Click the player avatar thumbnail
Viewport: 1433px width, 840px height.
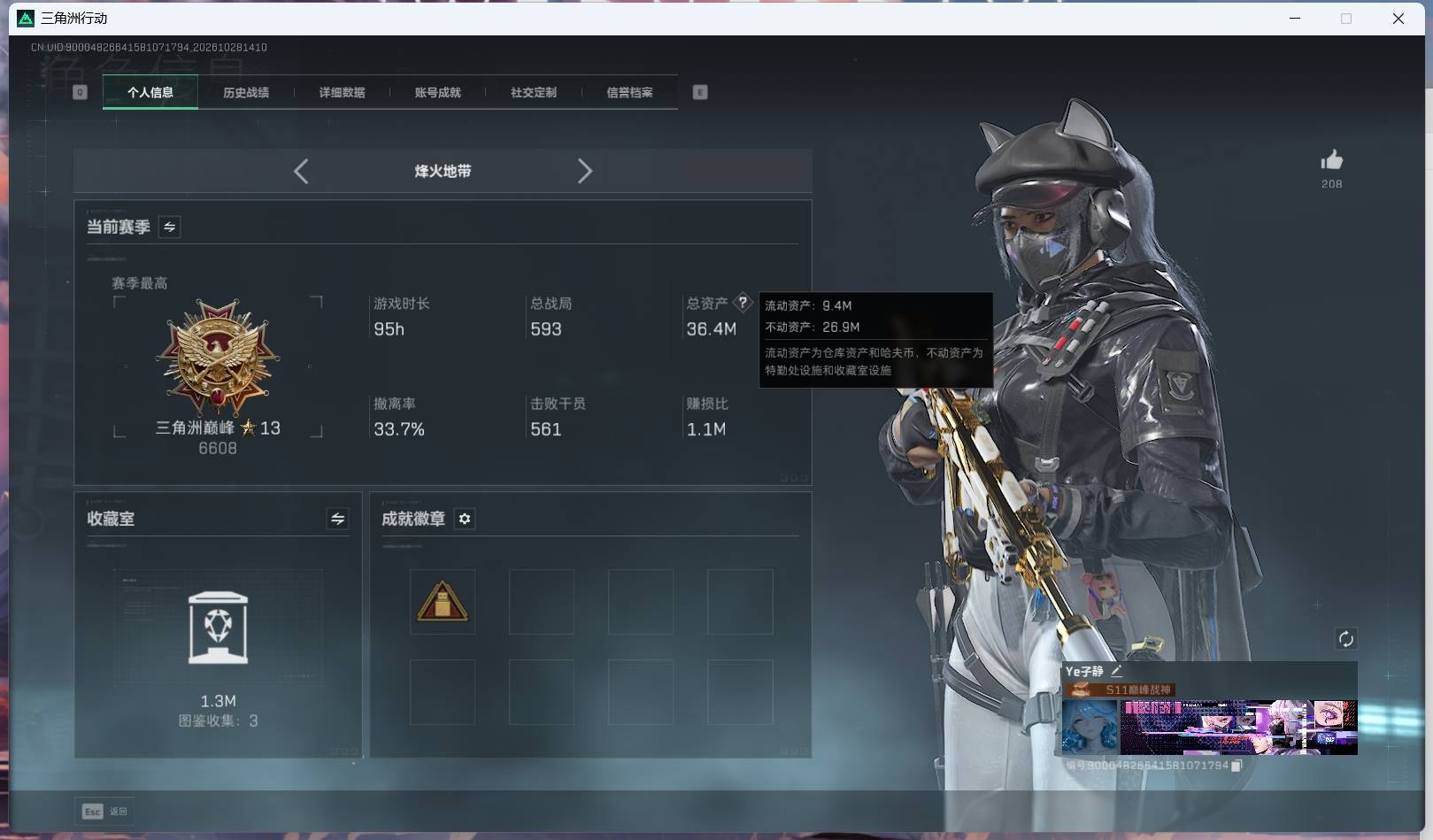(1090, 727)
